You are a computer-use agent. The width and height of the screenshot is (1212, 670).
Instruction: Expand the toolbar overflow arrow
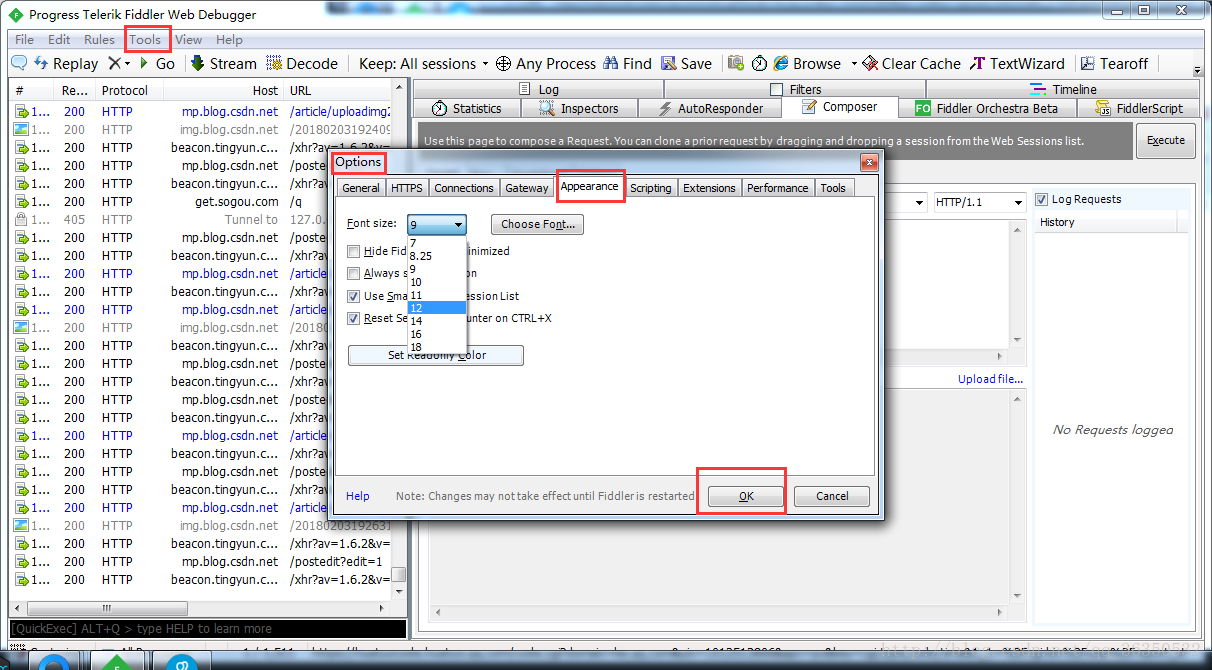pos(1198,71)
